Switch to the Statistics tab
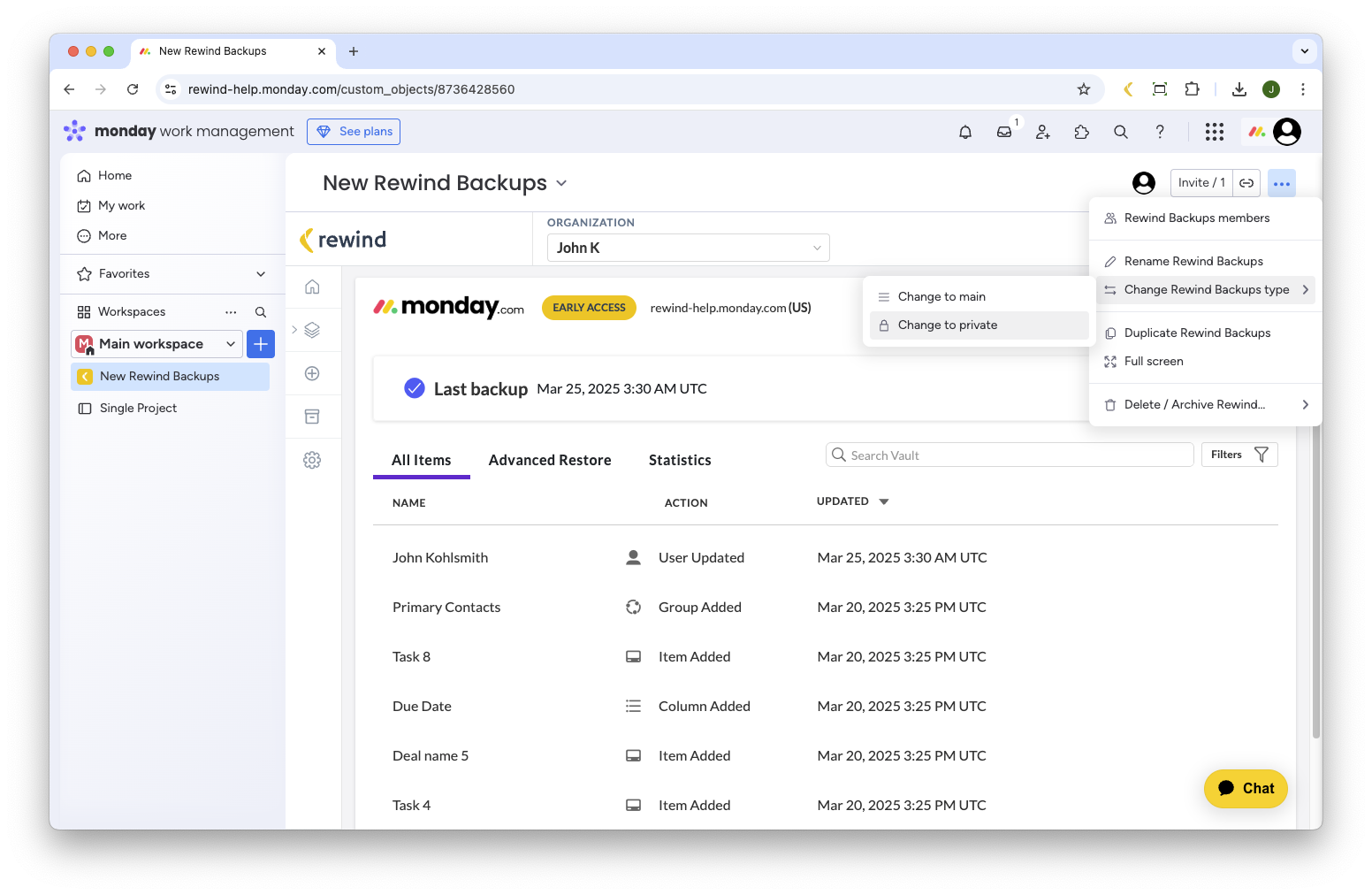1372x895 pixels. 680,460
